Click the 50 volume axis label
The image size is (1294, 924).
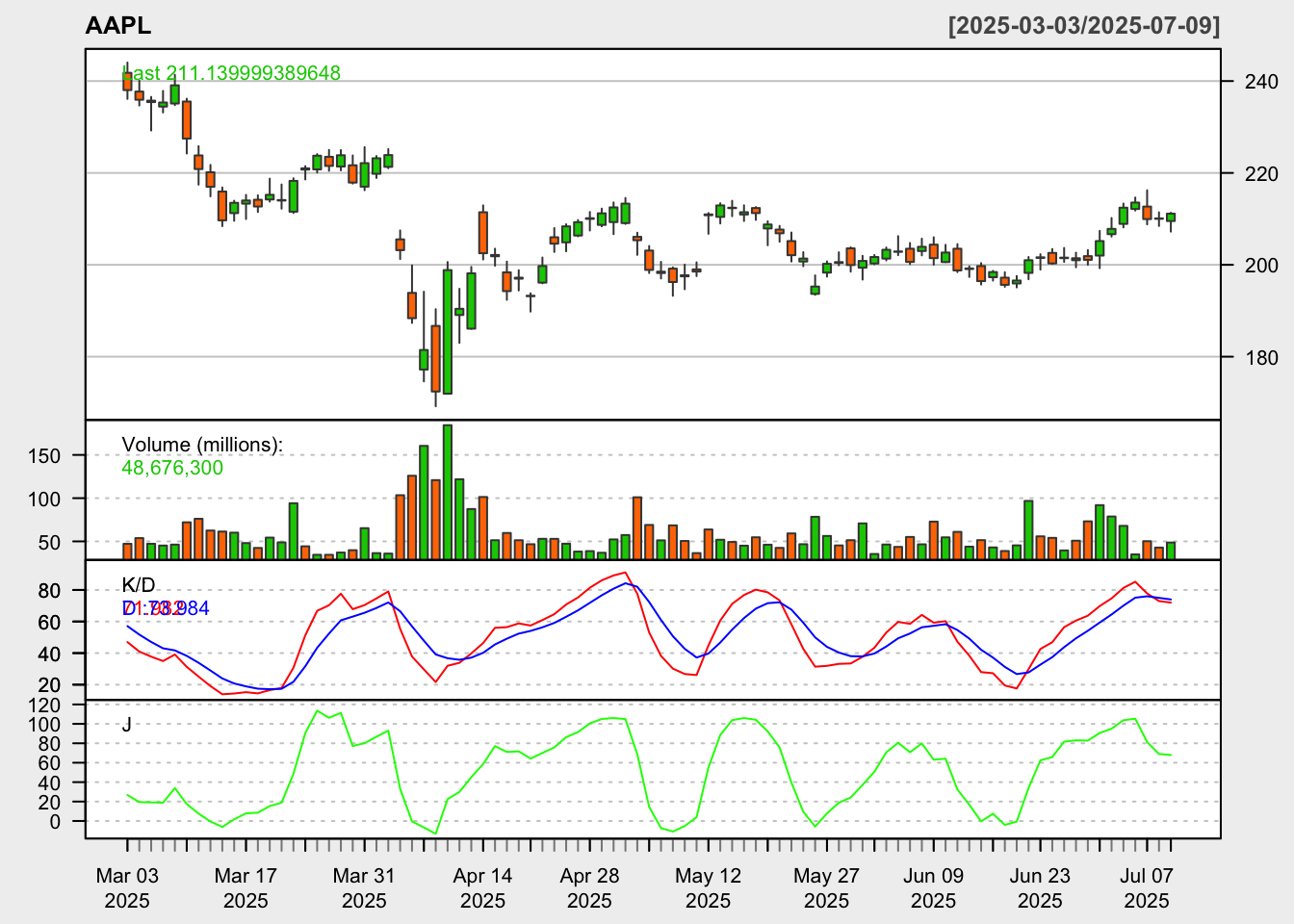(50, 543)
